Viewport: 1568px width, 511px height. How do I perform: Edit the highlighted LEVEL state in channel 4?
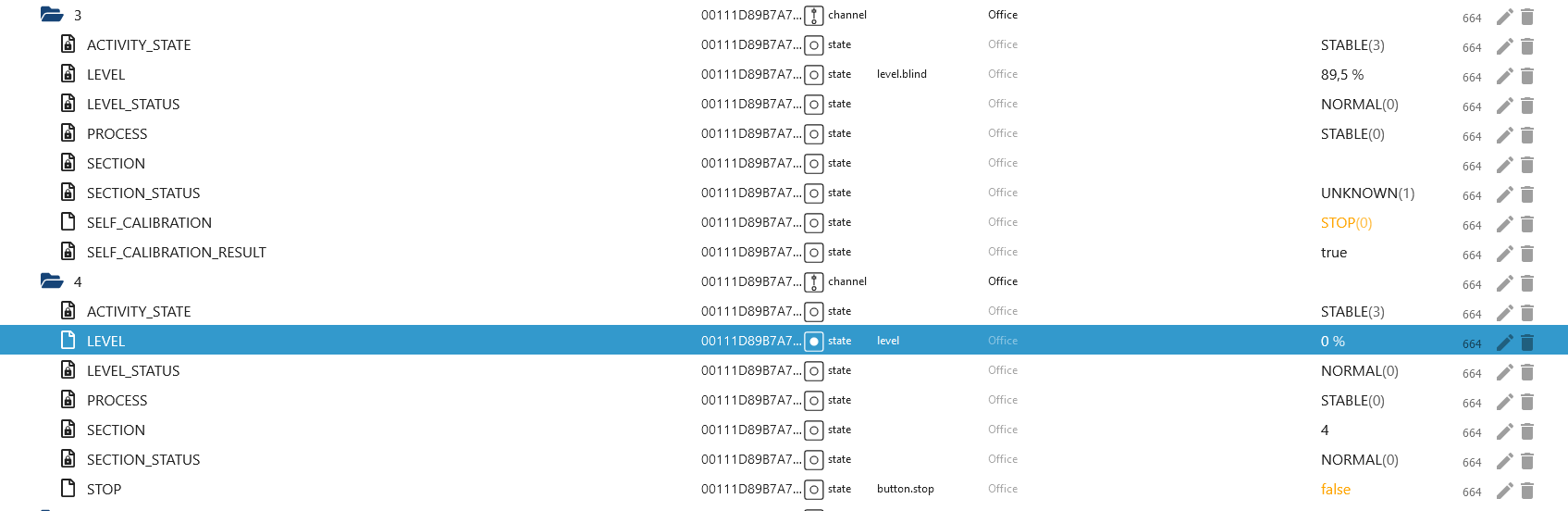[1505, 343]
